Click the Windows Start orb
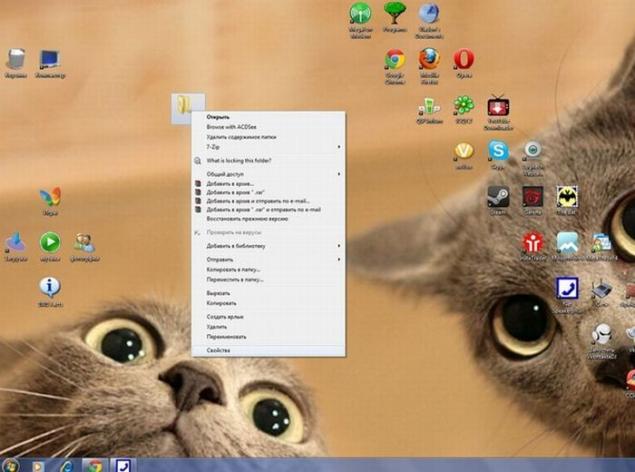Viewport: 635px width, 472px height. [x=10, y=466]
